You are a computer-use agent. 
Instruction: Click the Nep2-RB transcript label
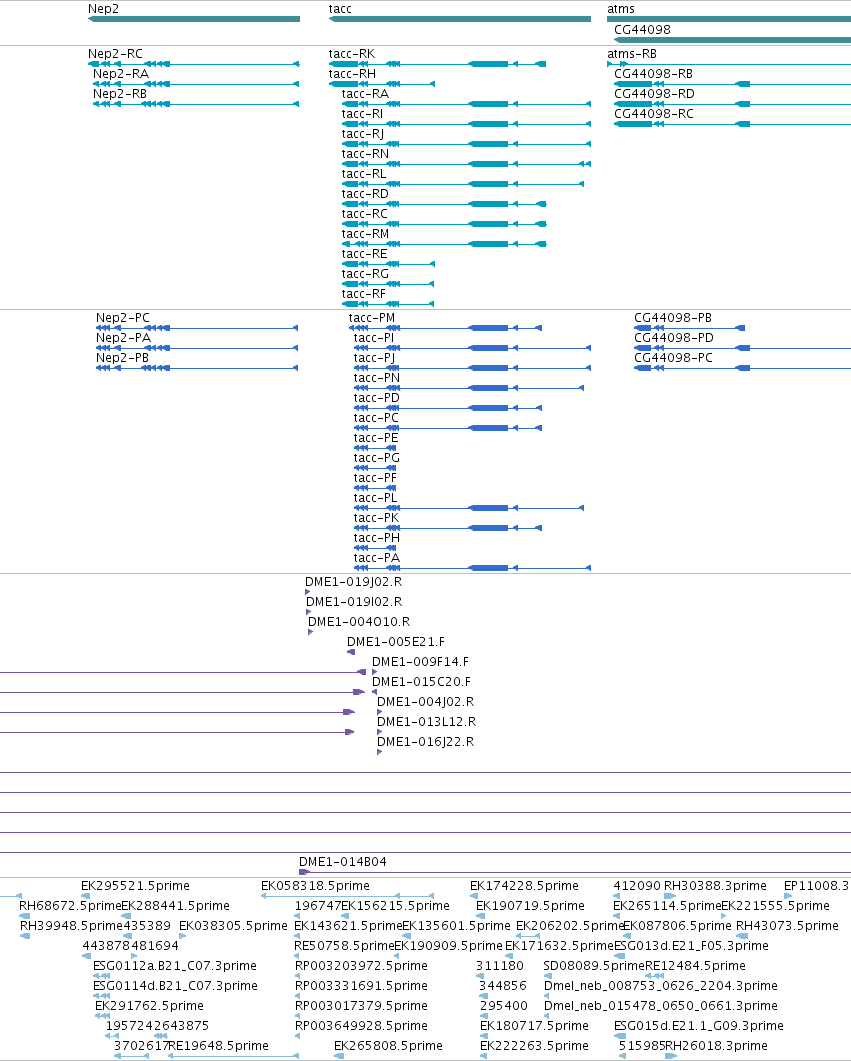[120, 93]
